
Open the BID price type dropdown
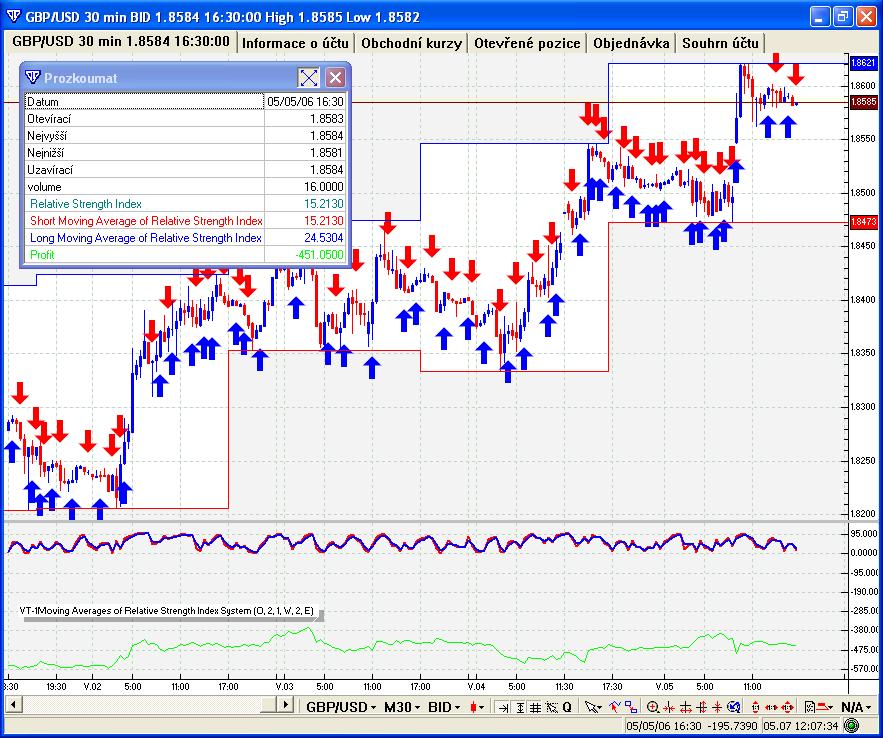coord(444,707)
